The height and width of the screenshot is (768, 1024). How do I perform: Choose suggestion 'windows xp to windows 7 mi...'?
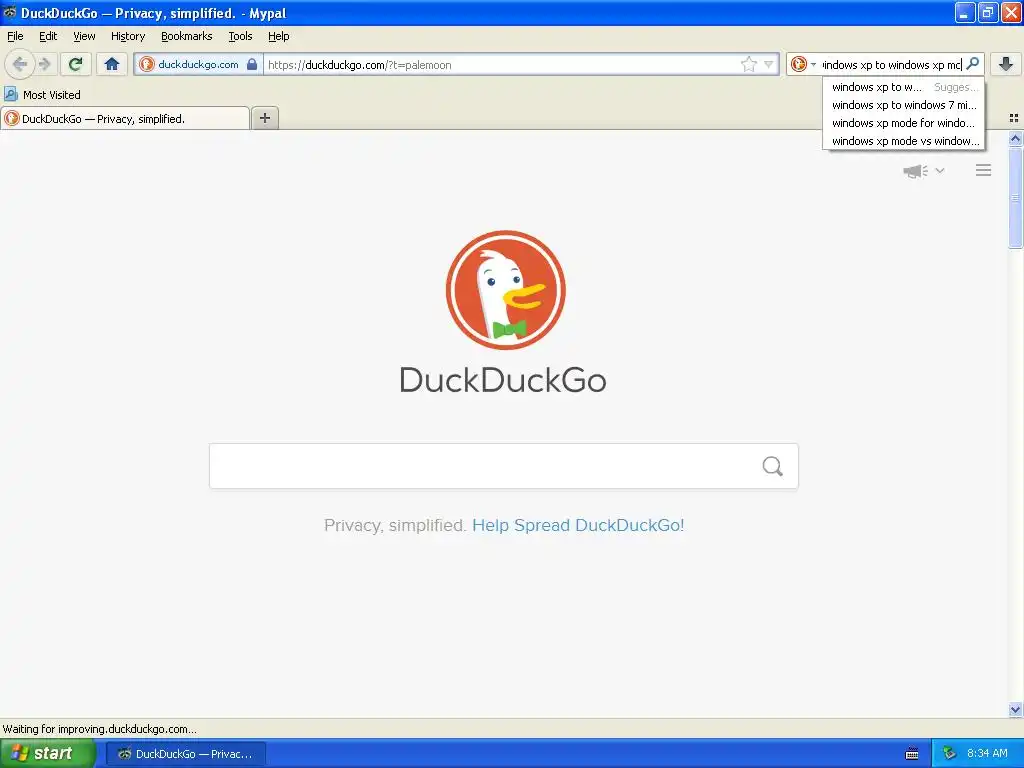point(904,105)
